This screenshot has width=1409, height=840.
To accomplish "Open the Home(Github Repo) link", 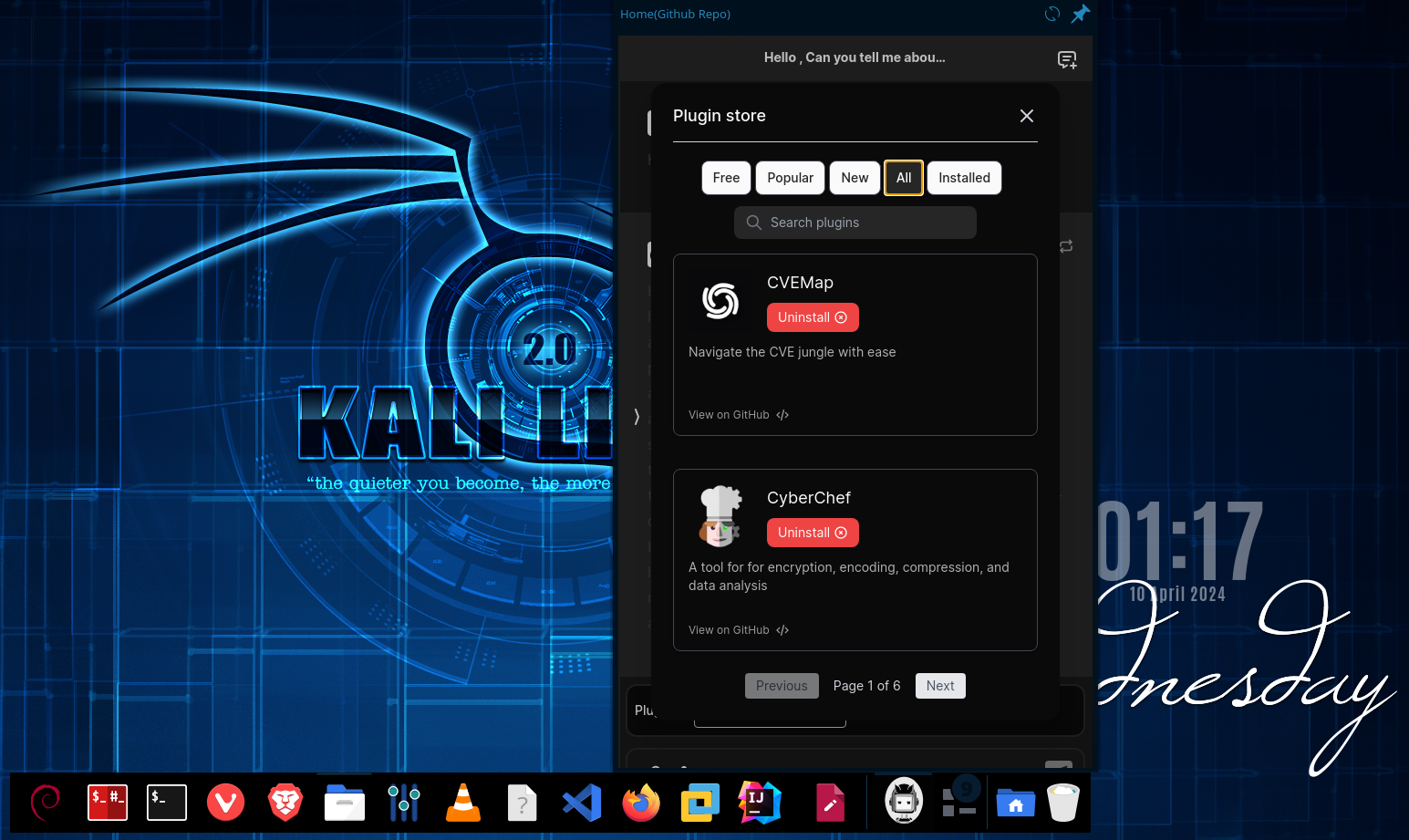I will coord(675,14).
